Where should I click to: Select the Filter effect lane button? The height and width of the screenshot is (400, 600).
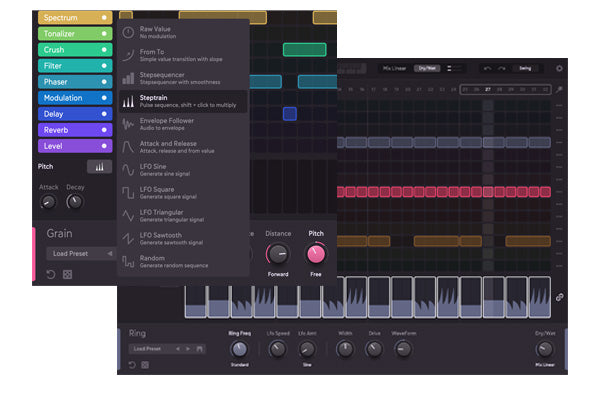click(x=66, y=66)
